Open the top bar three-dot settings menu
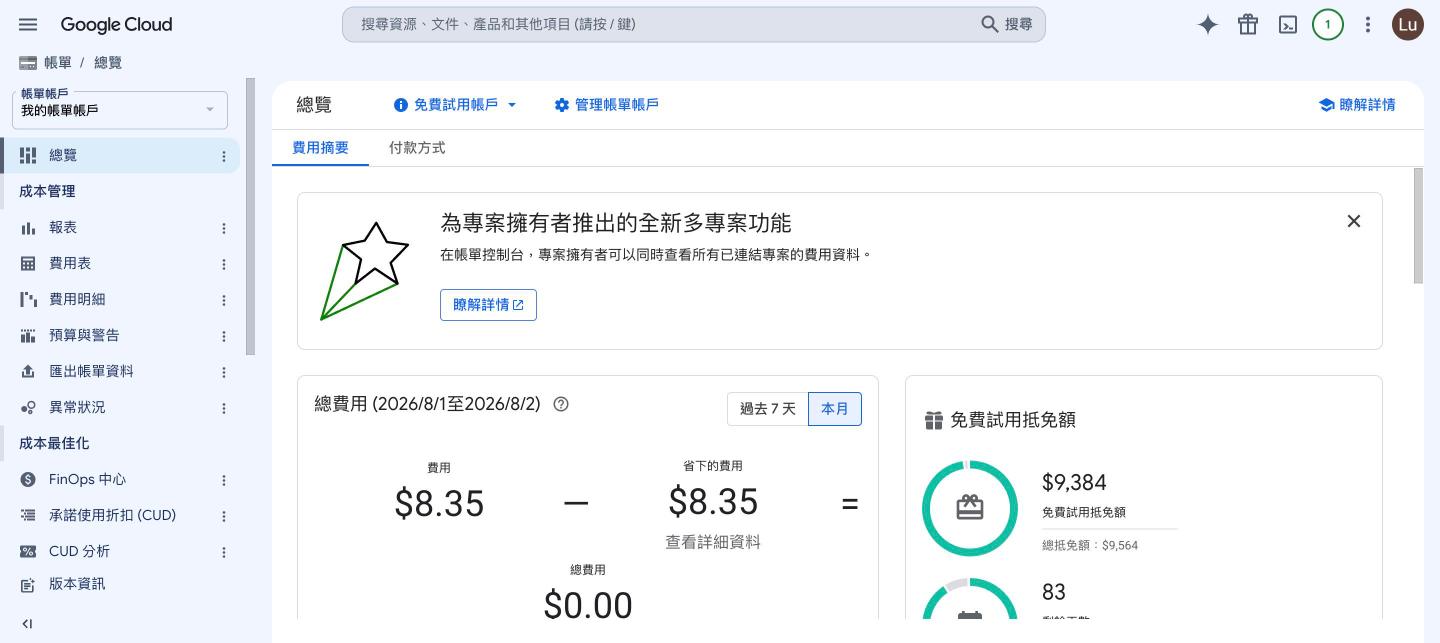The width and height of the screenshot is (1440, 643). 1368,25
